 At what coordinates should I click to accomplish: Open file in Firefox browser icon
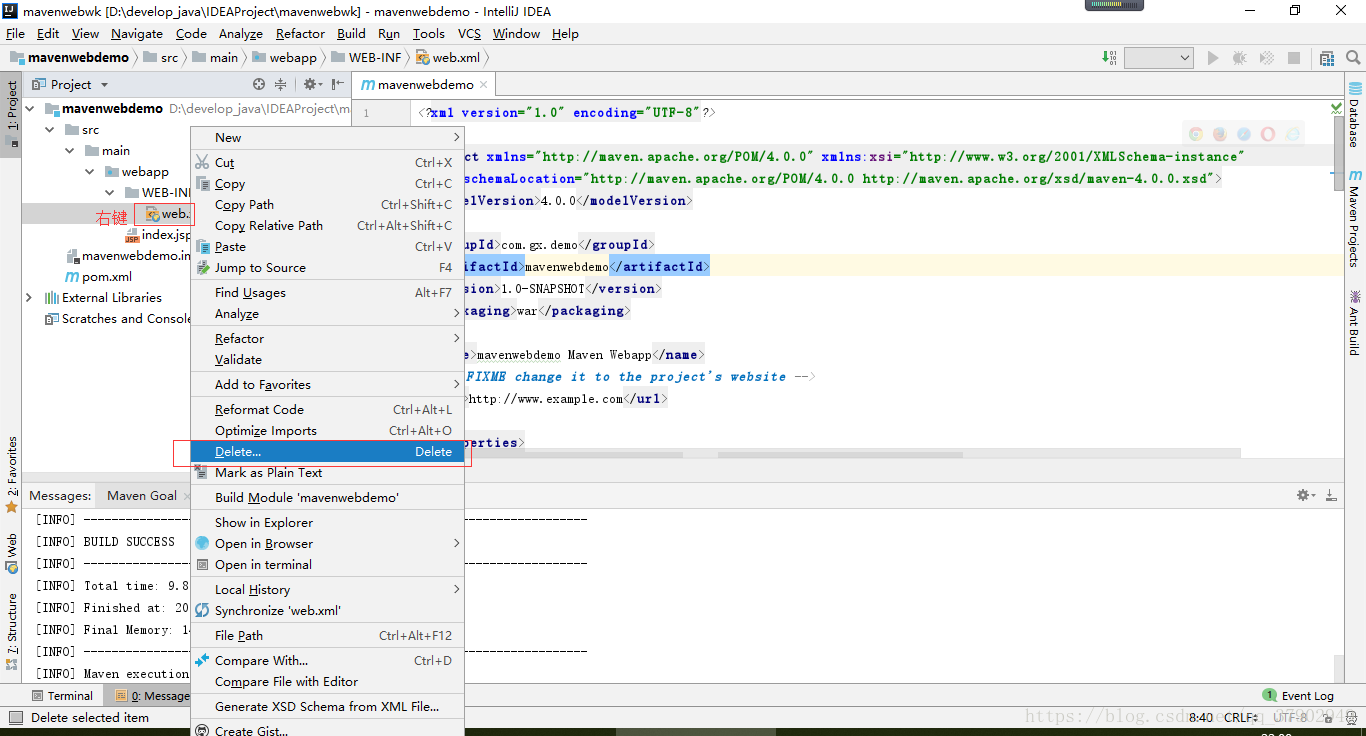pyautogui.click(x=1220, y=134)
